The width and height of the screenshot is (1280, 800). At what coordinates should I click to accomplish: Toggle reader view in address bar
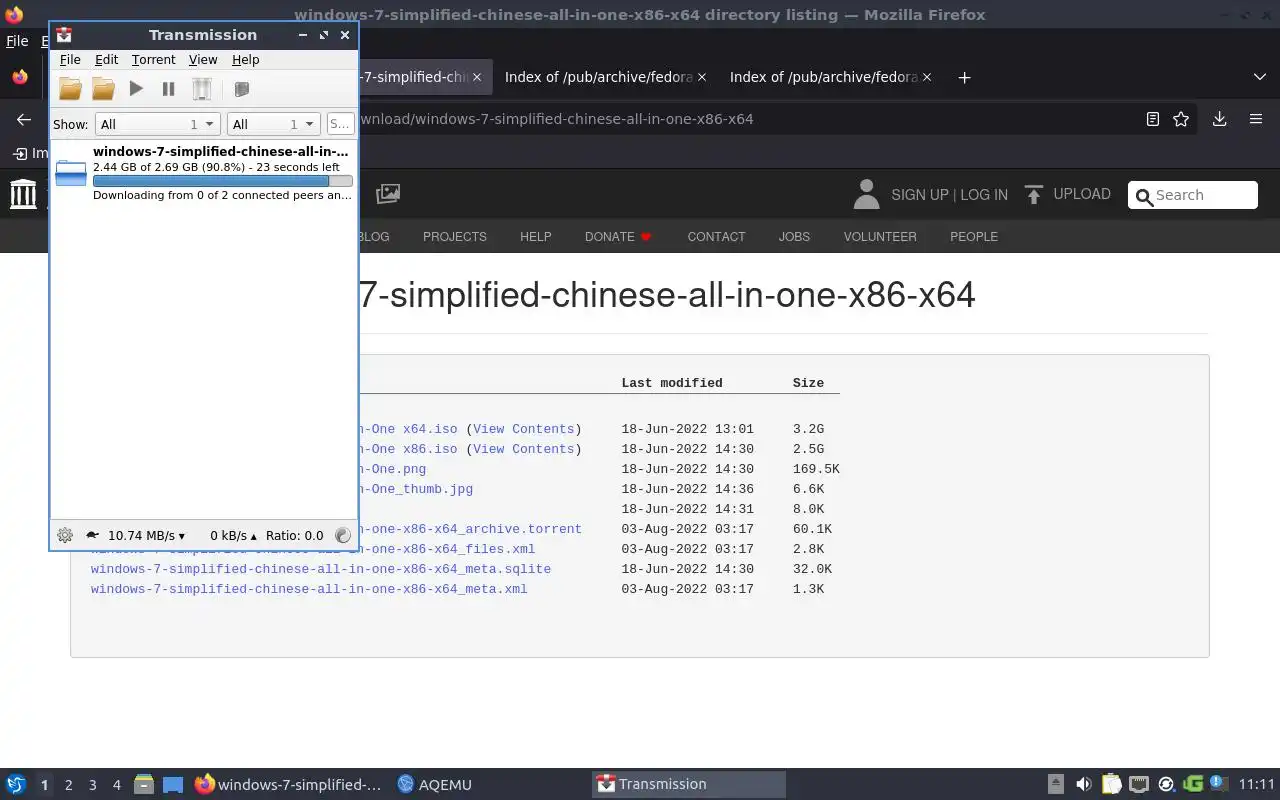coord(1152,119)
